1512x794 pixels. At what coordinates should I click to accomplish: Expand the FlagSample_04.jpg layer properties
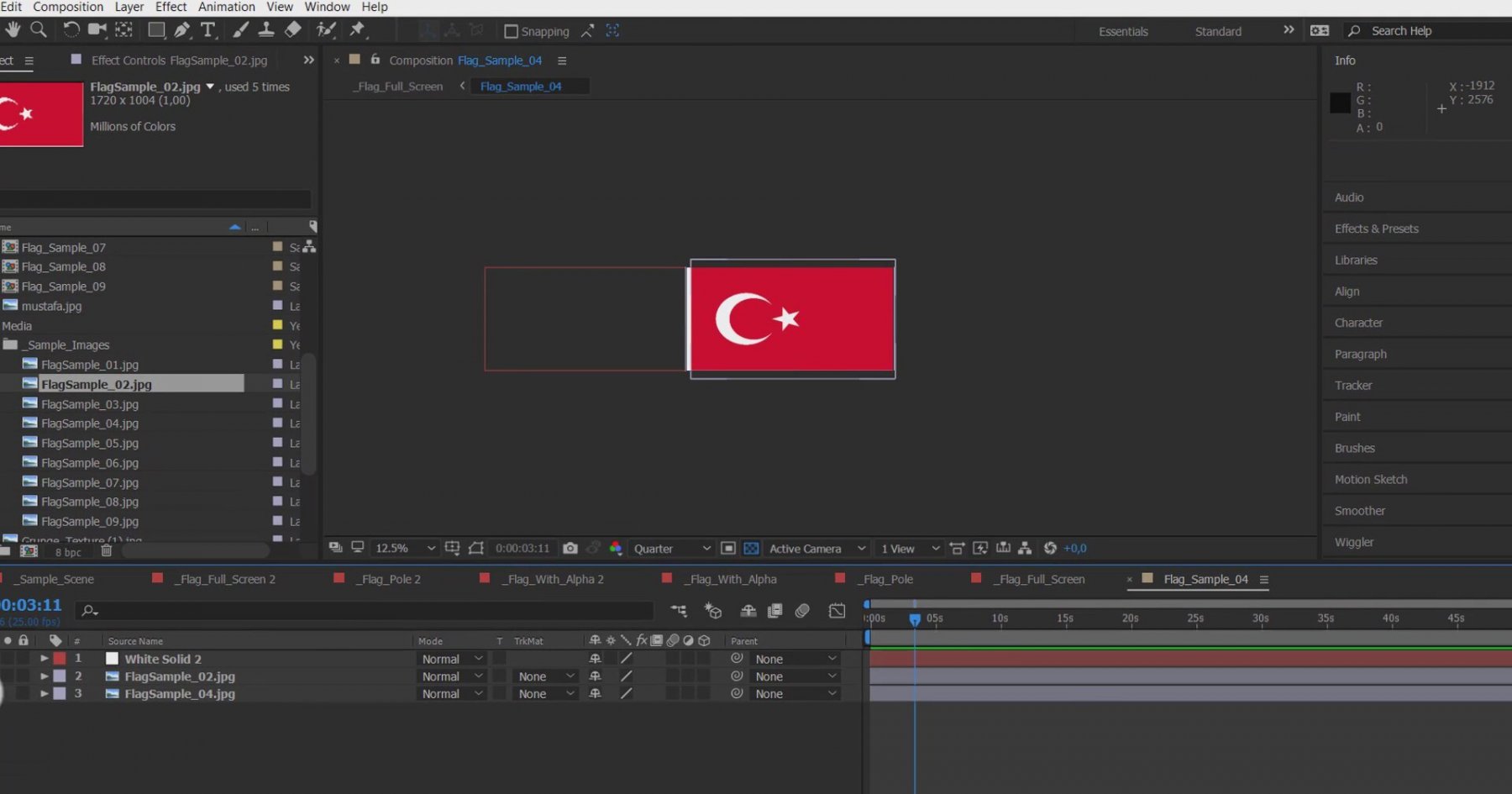coord(44,694)
